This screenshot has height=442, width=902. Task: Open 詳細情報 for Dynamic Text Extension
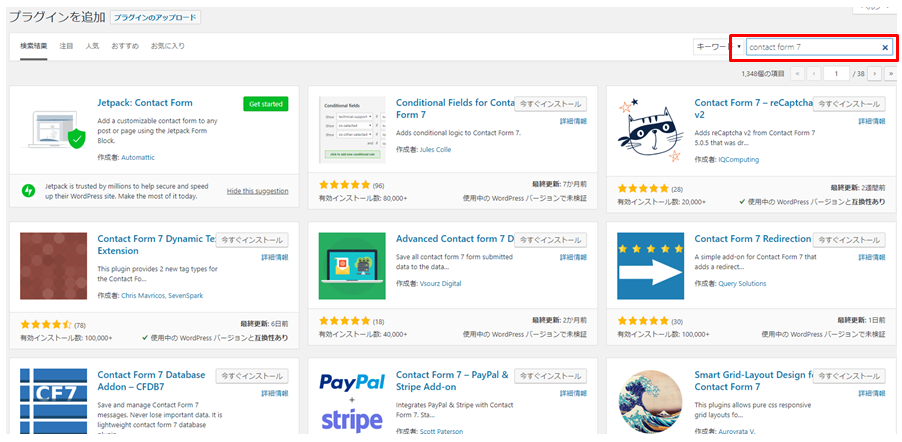(275, 257)
